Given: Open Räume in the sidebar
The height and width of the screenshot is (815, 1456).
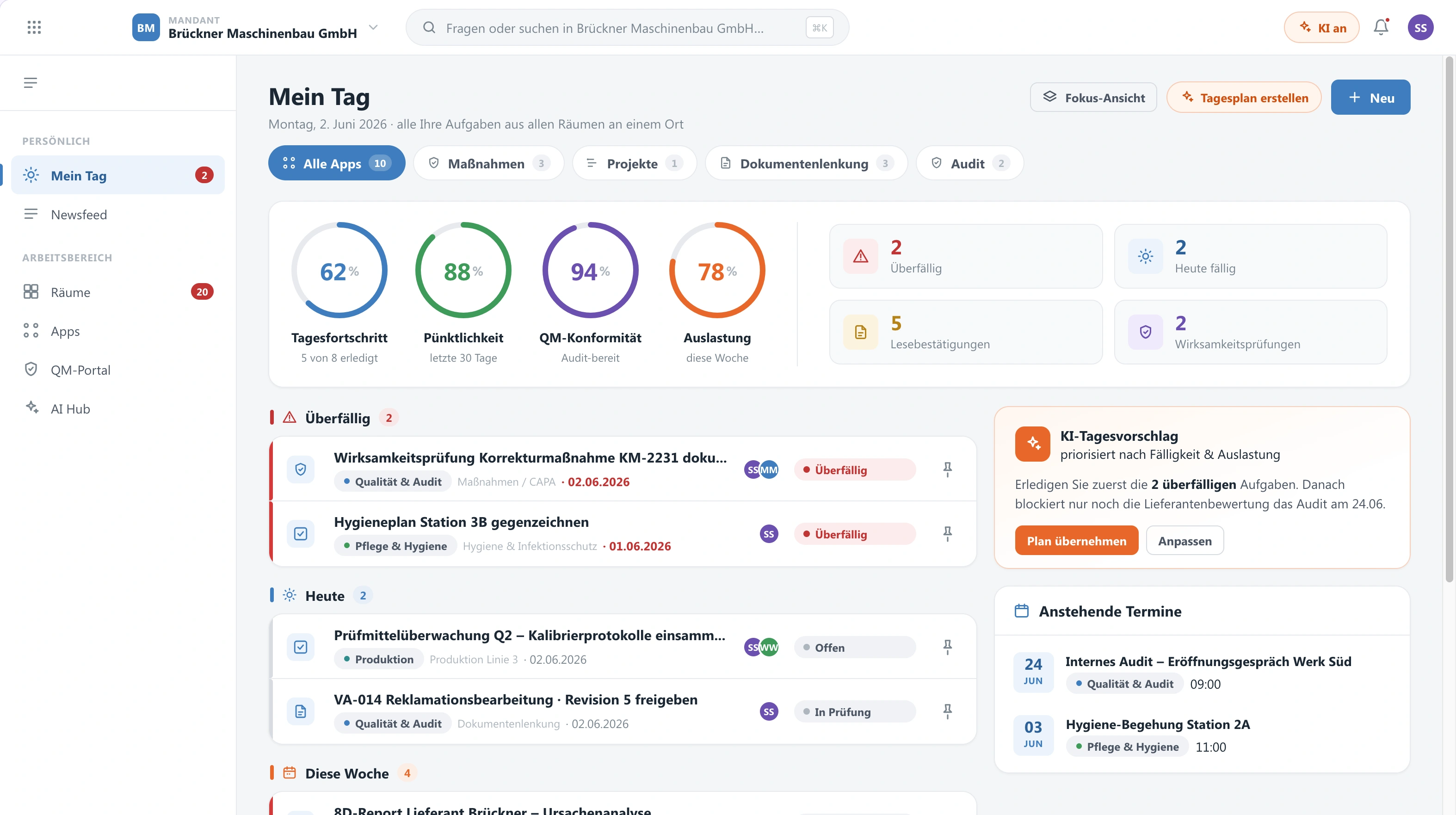Looking at the screenshot, I should (117, 292).
